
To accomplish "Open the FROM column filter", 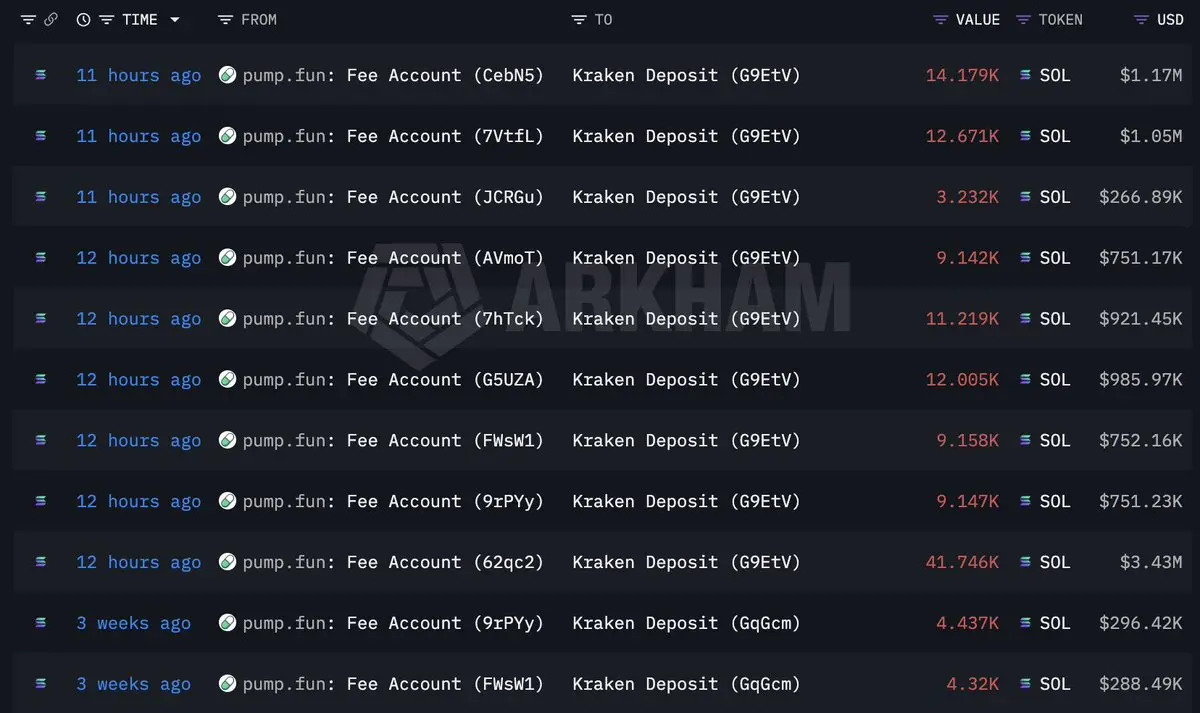I will click(x=225, y=20).
